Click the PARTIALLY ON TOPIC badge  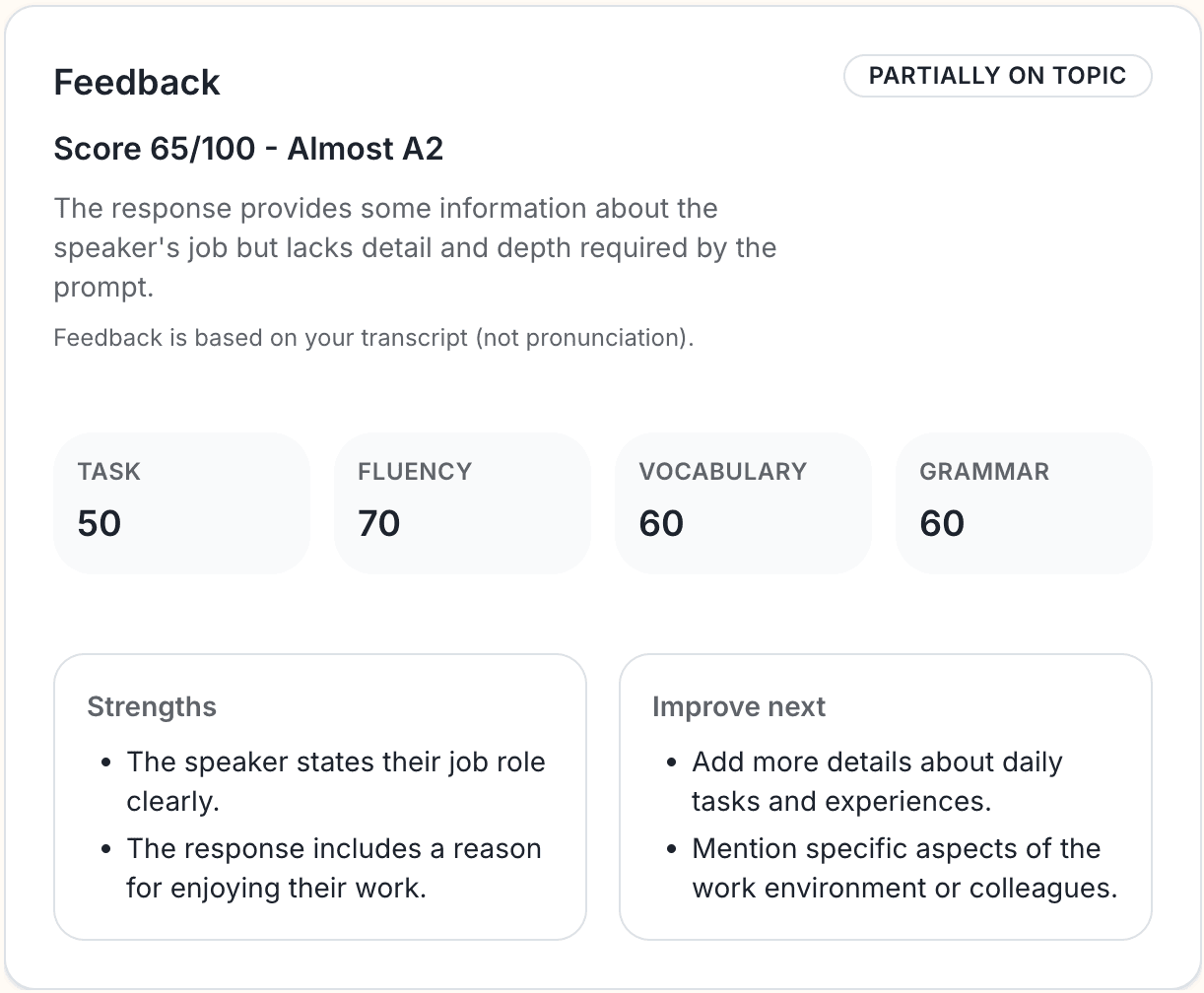click(997, 76)
